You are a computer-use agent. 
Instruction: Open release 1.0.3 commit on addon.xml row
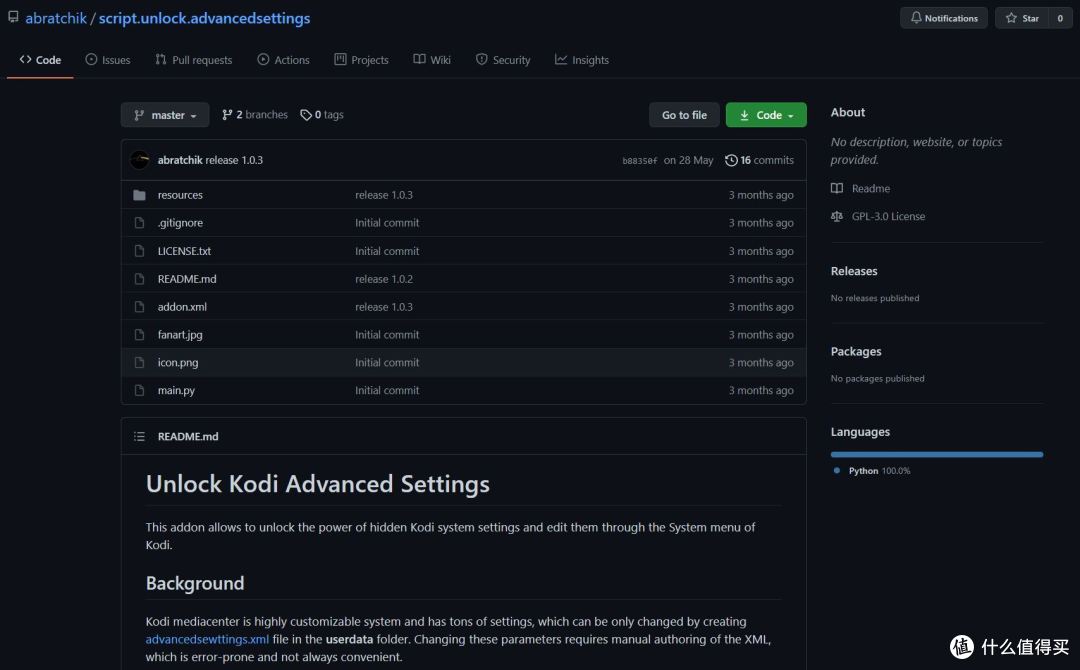point(384,306)
